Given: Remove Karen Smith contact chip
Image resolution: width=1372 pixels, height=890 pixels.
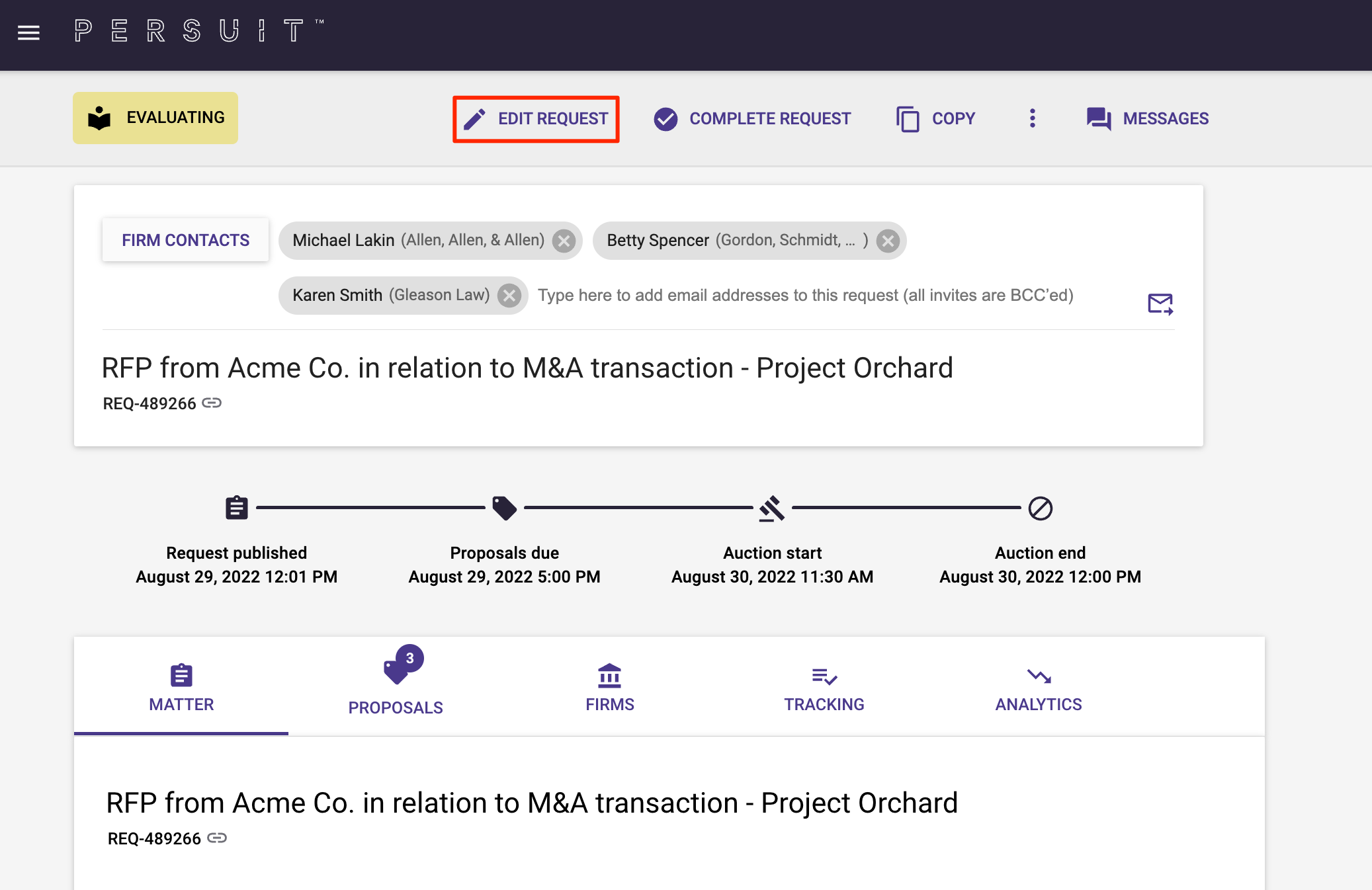Looking at the screenshot, I should point(509,296).
